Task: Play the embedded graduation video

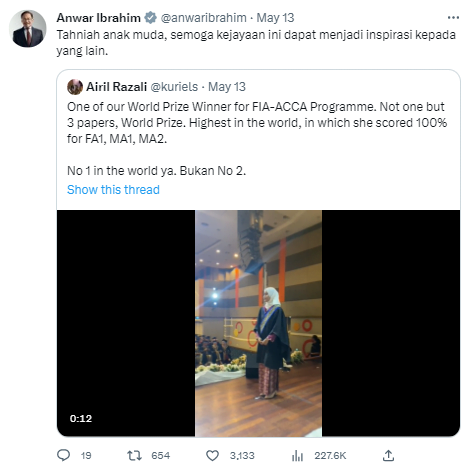Action: click(258, 323)
